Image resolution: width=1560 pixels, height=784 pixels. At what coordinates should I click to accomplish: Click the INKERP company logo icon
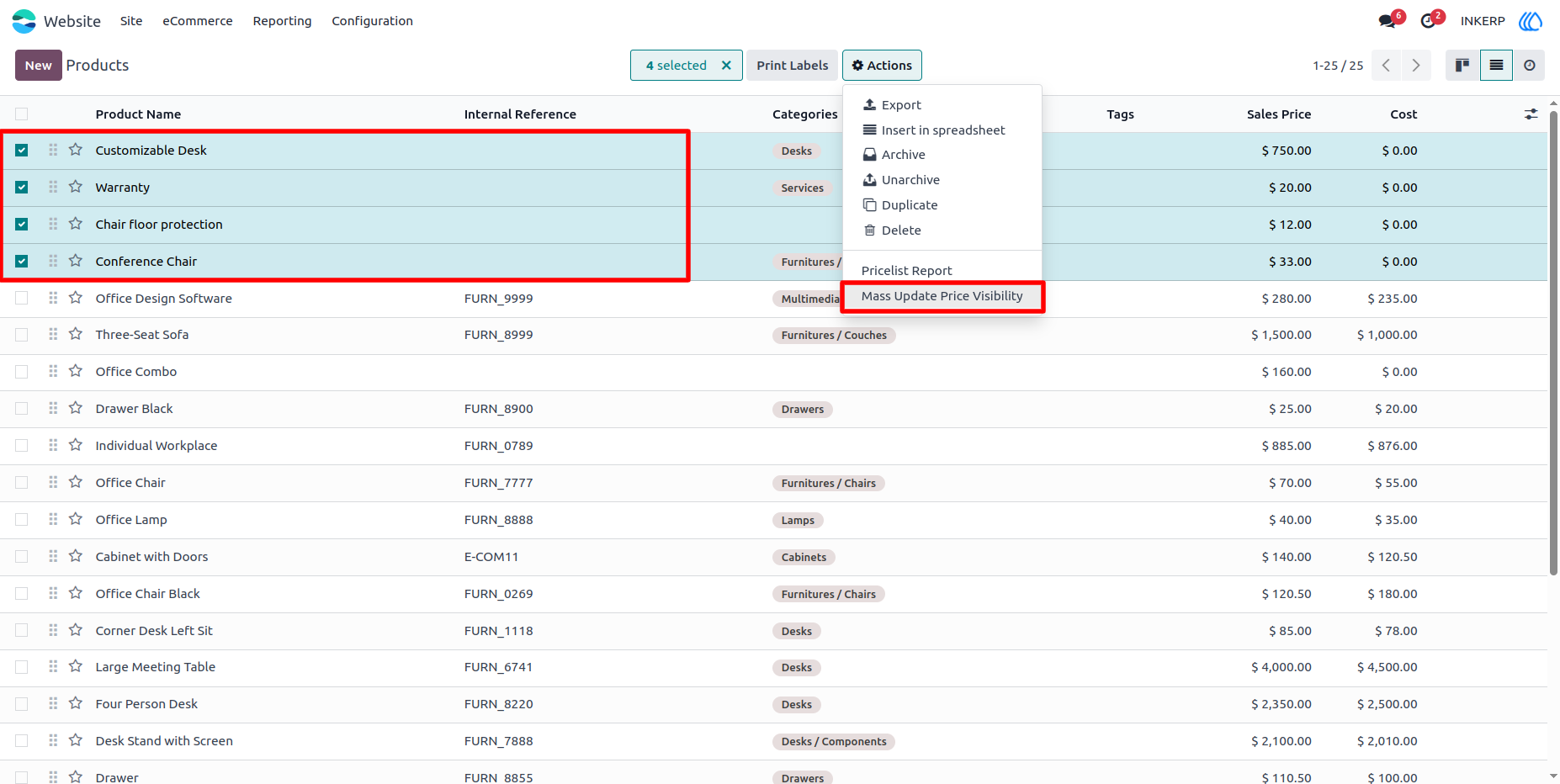click(1531, 21)
